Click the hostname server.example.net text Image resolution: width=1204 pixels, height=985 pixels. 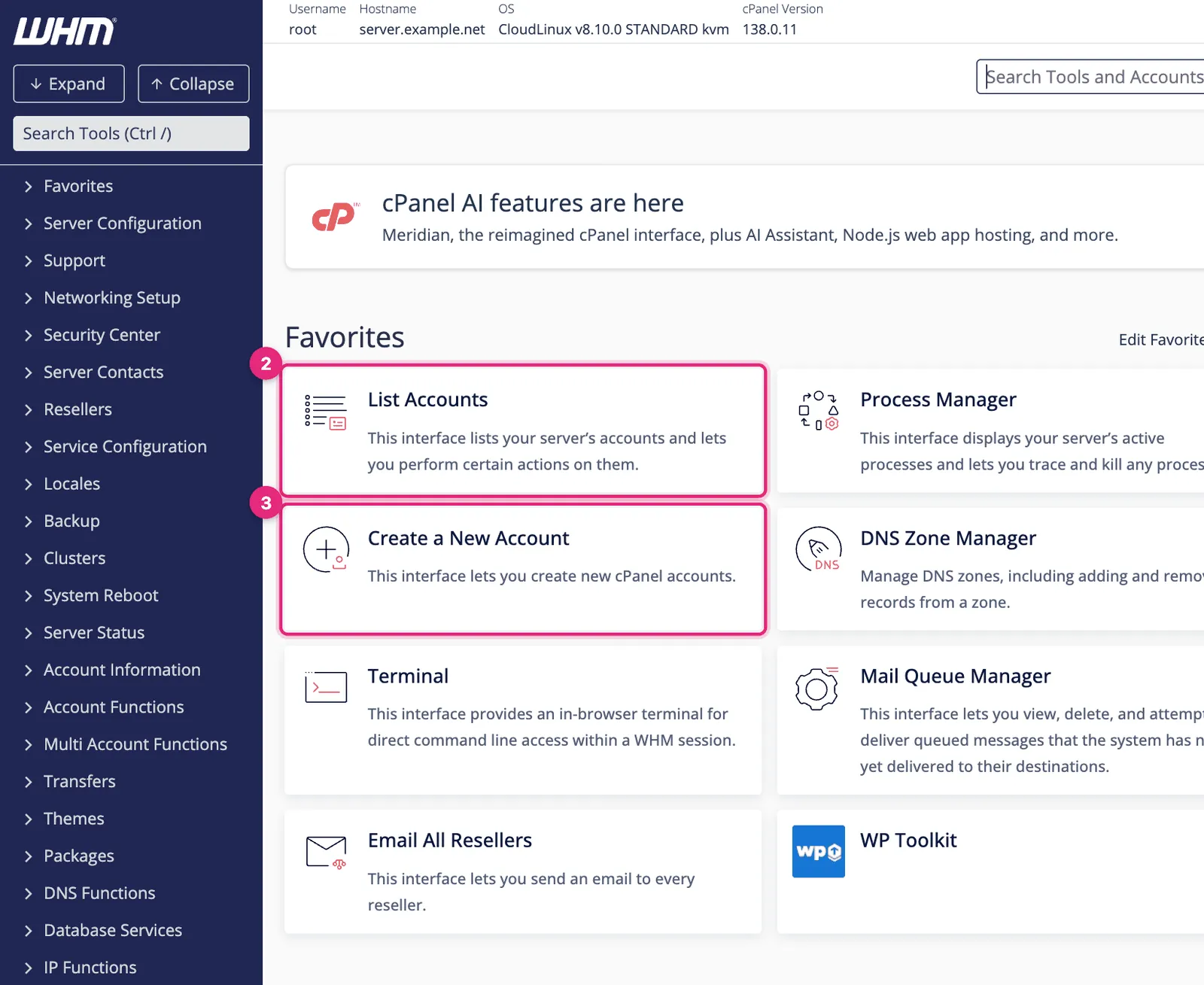point(422,29)
